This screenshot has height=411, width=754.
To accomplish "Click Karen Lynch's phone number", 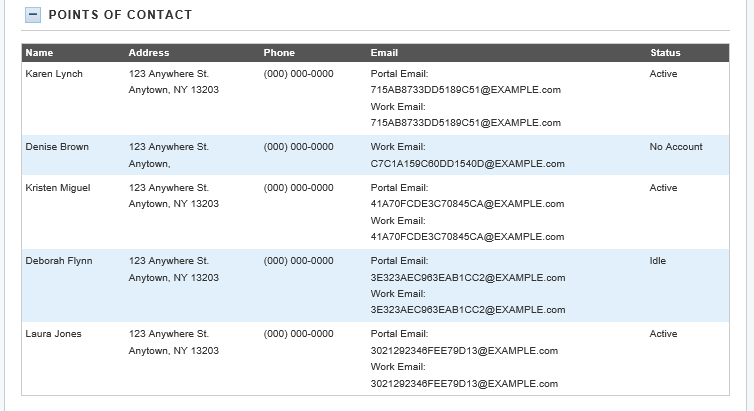I will coord(298,74).
